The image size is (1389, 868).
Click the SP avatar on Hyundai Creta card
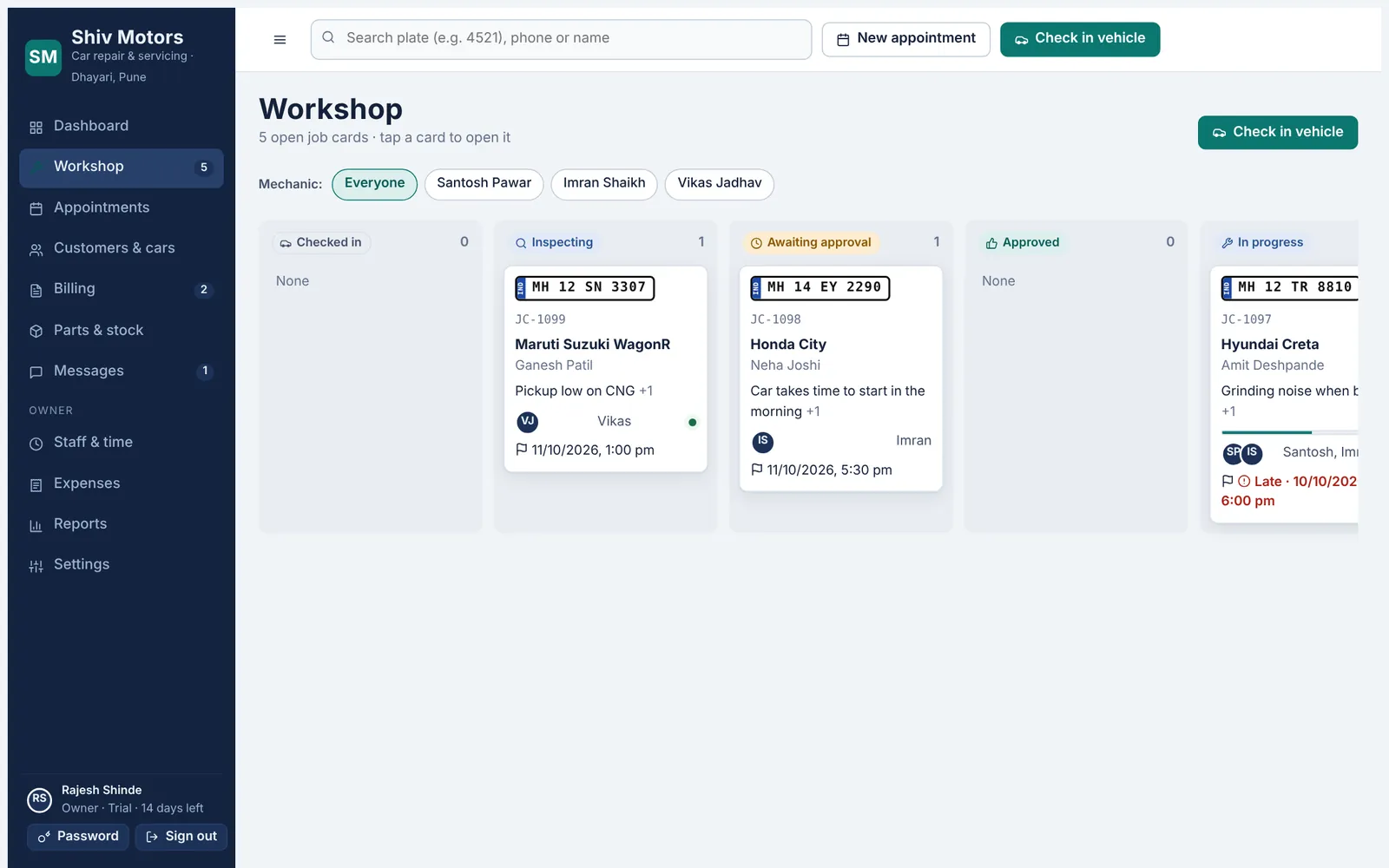coord(1232,453)
